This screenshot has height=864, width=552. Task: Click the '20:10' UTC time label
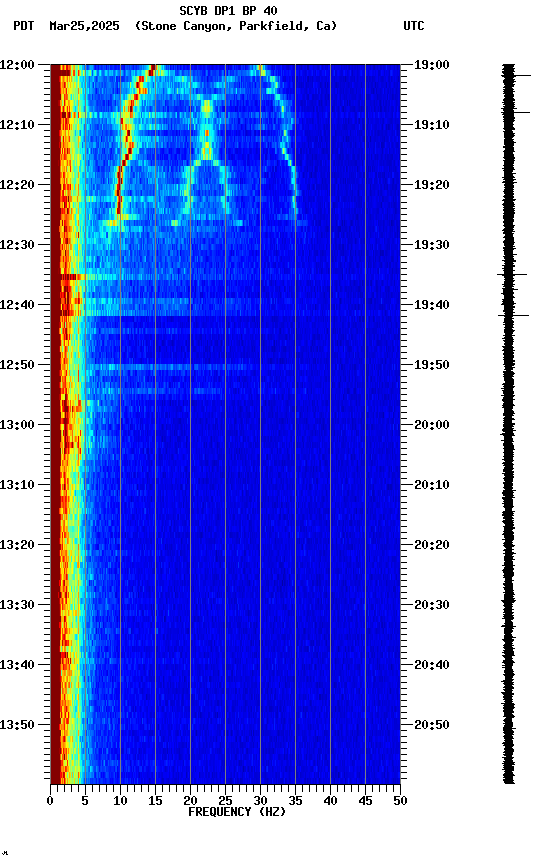(x=432, y=485)
